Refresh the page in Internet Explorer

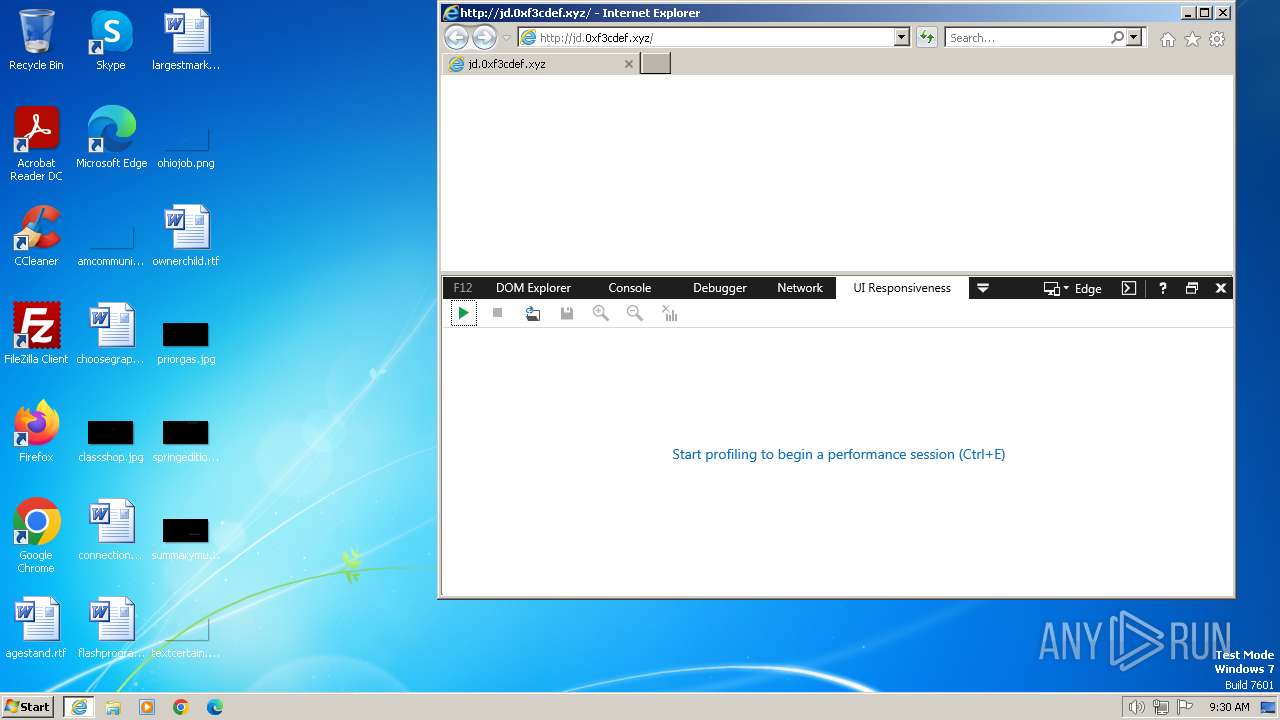pyautogui.click(x=927, y=38)
